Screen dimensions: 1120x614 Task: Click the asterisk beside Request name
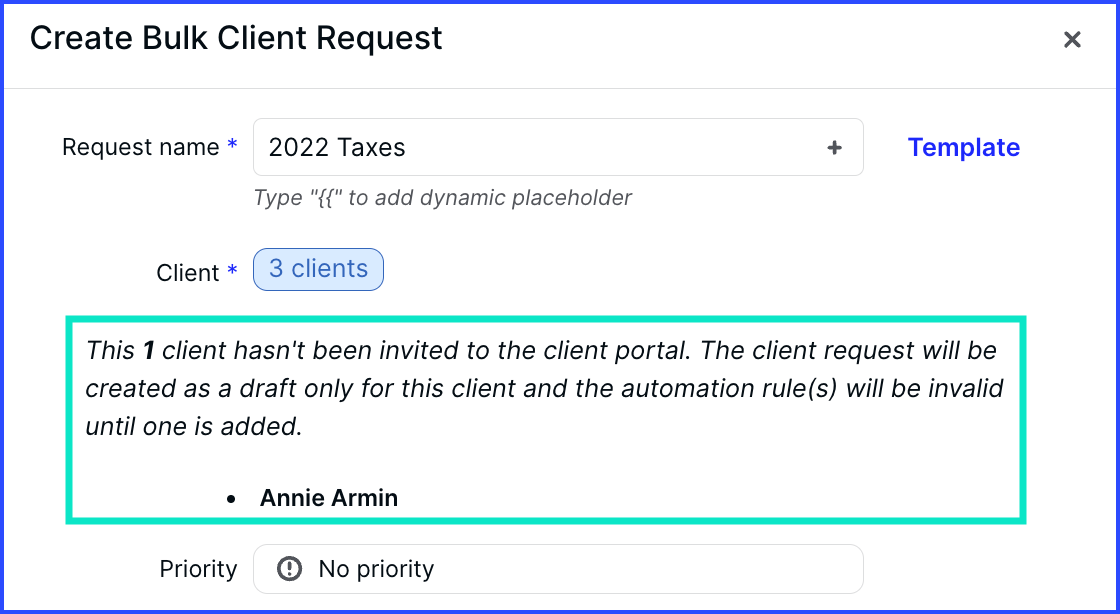pos(232,145)
